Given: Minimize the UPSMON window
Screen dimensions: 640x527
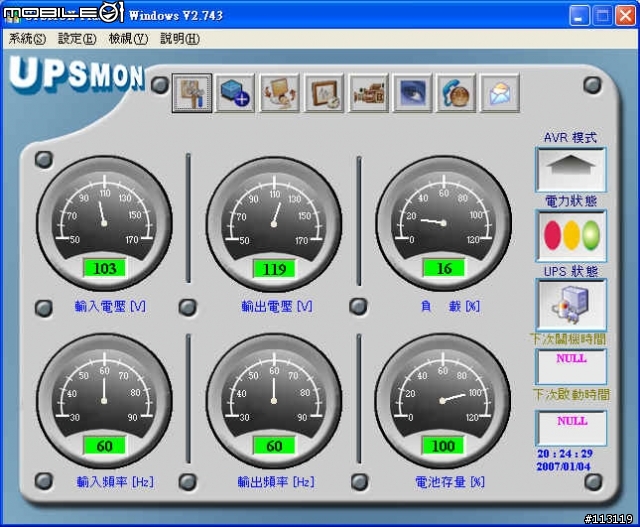Looking at the screenshot, I should click(579, 16).
